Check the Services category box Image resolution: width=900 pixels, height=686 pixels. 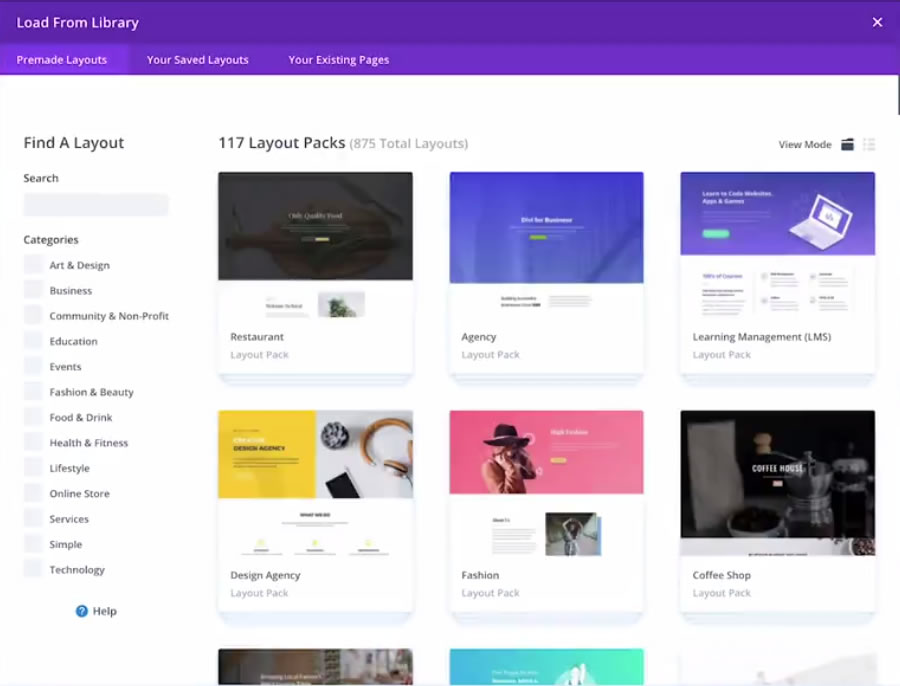[33, 518]
